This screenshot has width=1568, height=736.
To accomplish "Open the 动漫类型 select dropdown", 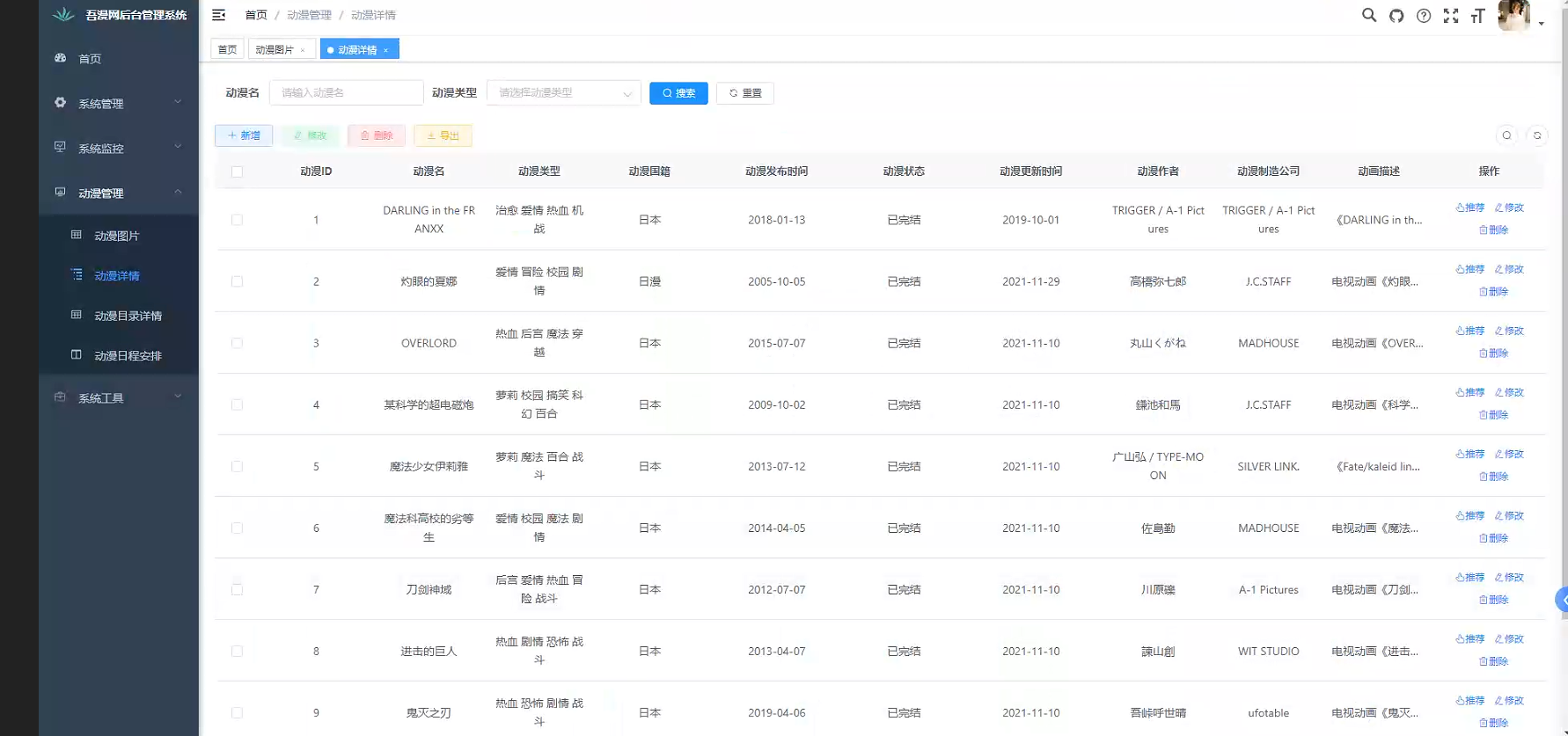I will coord(563,92).
